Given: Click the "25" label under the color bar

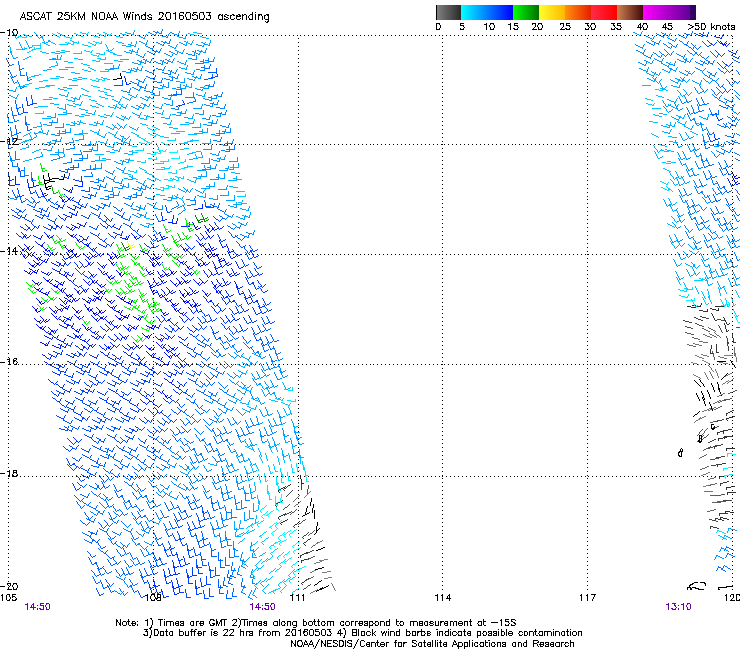Looking at the screenshot, I should [565, 27].
